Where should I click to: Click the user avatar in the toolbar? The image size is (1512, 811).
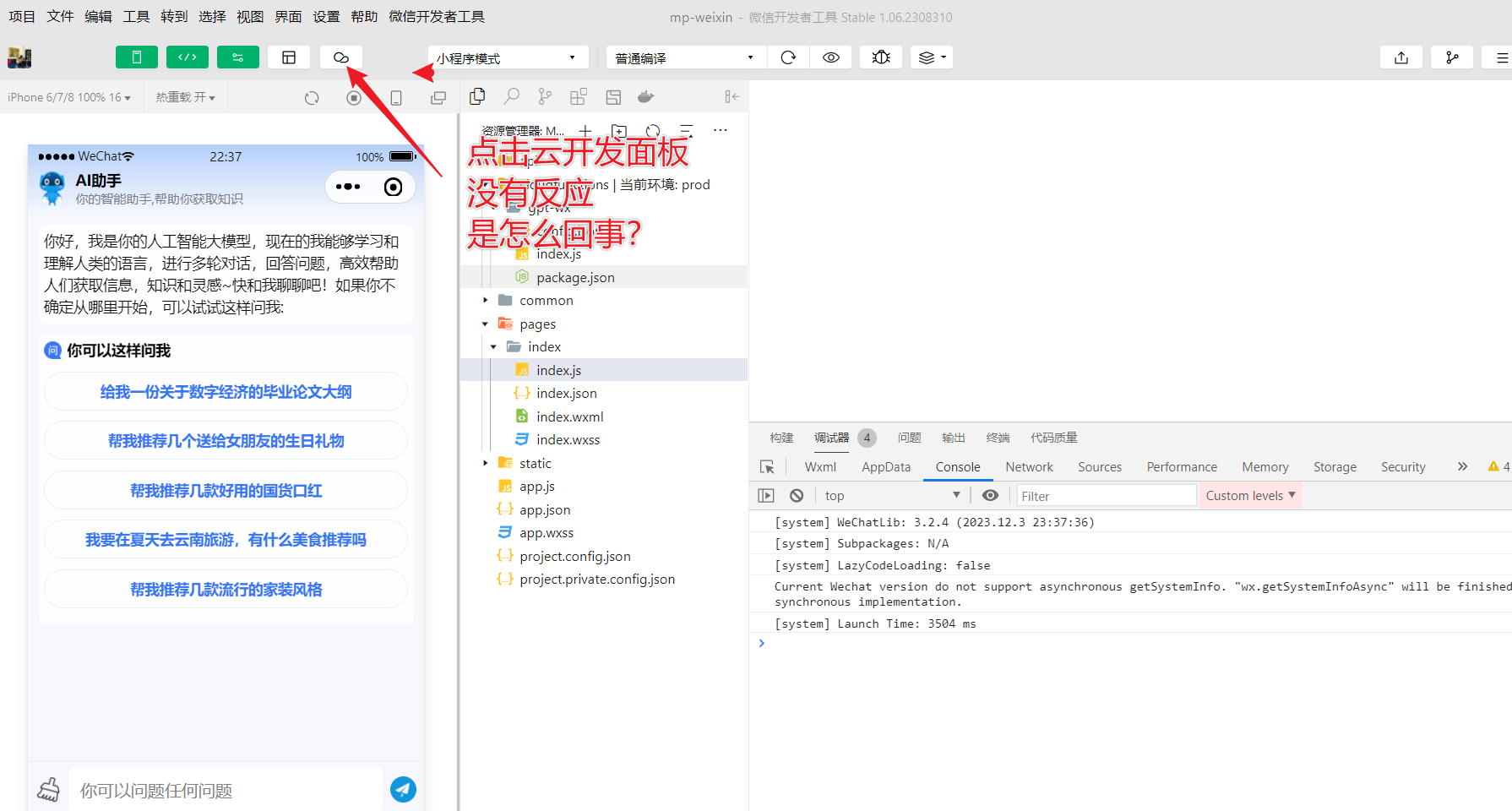click(19, 57)
